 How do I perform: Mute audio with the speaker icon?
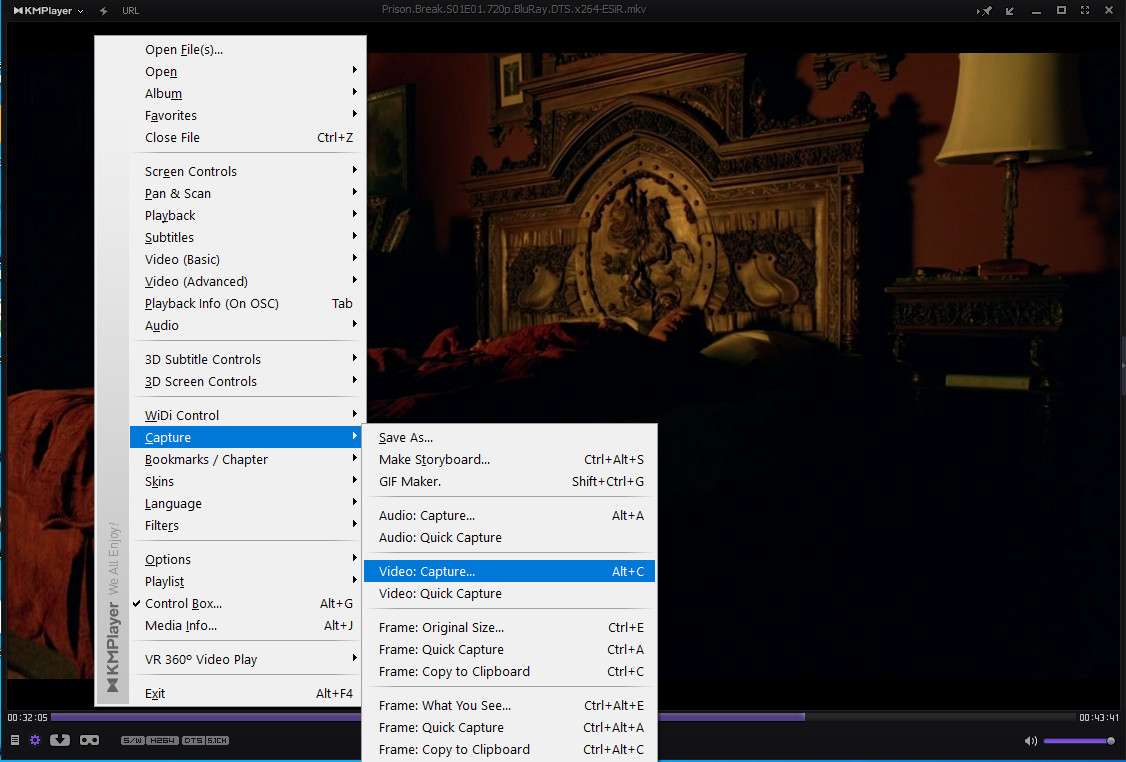1031,741
